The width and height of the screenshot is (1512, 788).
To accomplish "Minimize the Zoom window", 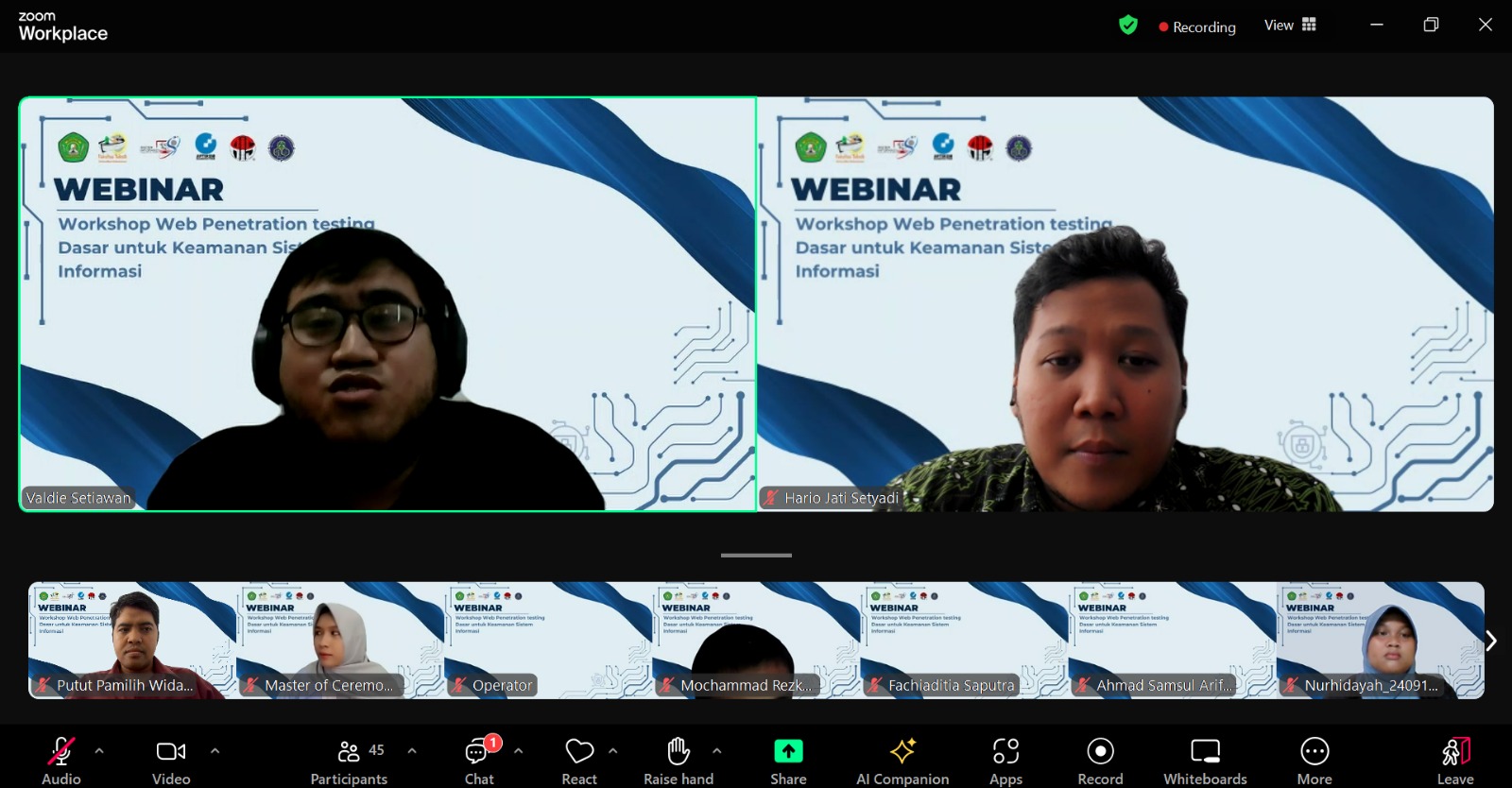I will (x=1377, y=26).
